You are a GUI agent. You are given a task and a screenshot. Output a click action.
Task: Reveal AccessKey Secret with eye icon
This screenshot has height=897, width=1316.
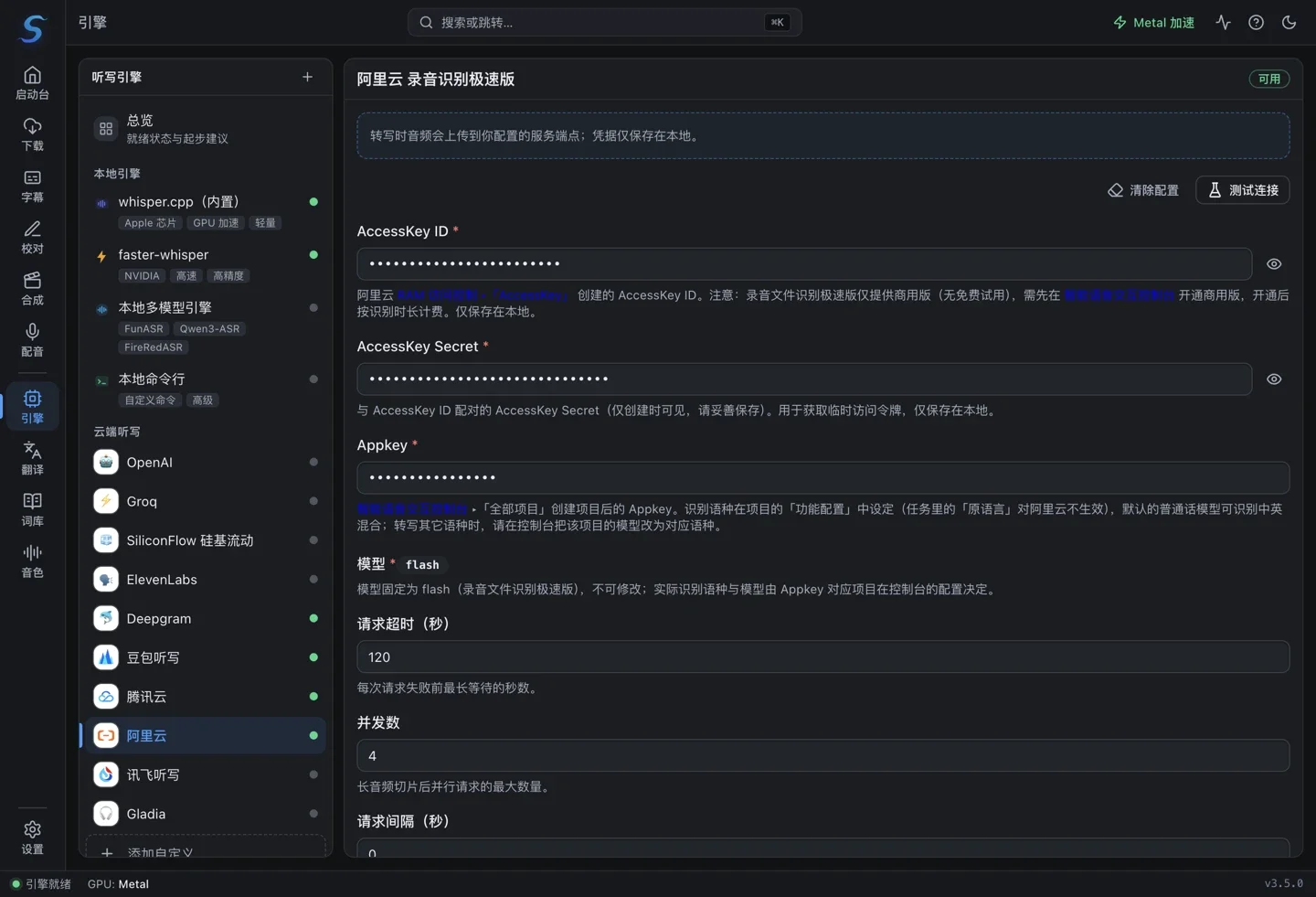pos(1274,379)
